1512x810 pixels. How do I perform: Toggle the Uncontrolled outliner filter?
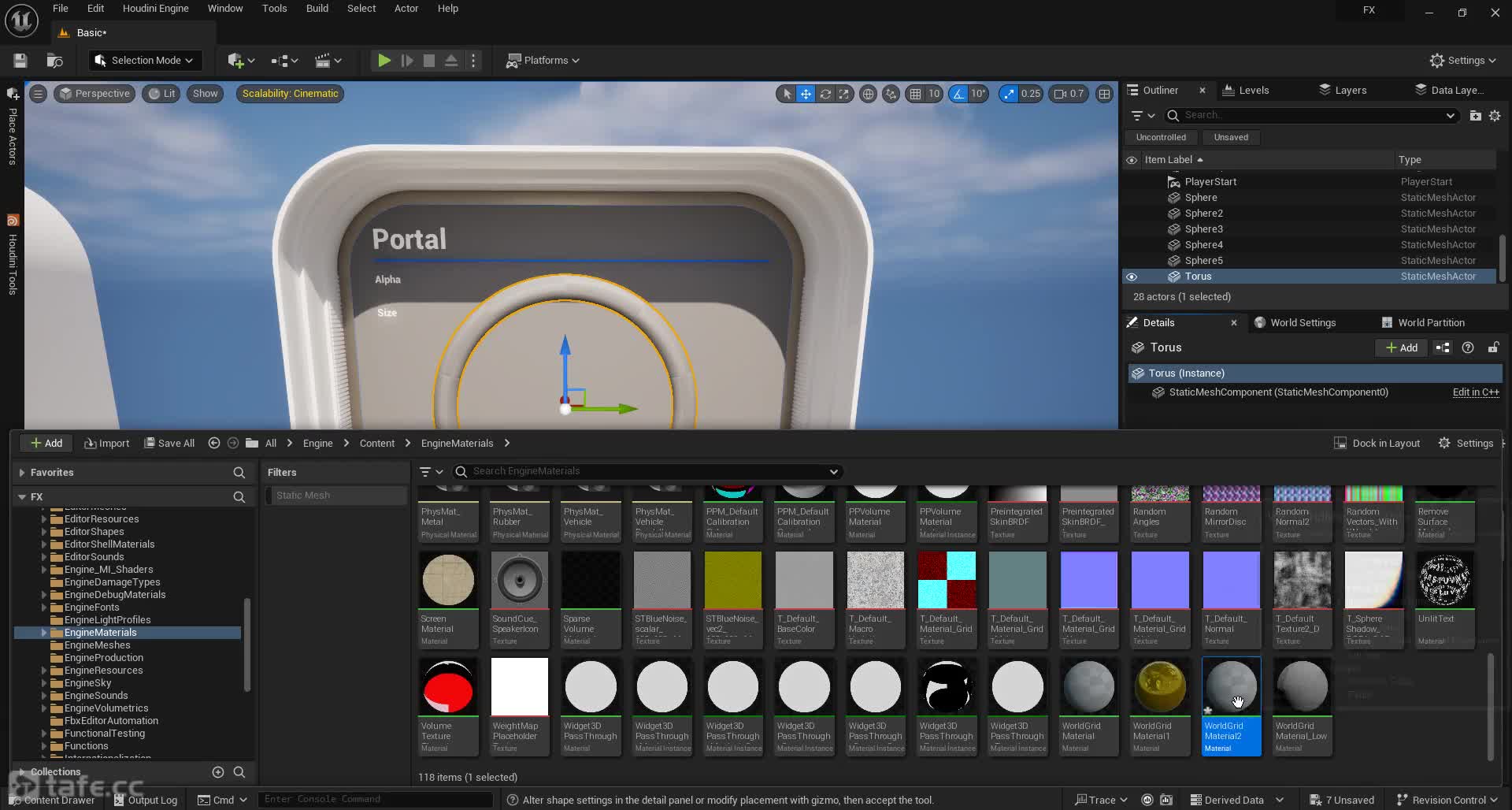click(1161, 138)
